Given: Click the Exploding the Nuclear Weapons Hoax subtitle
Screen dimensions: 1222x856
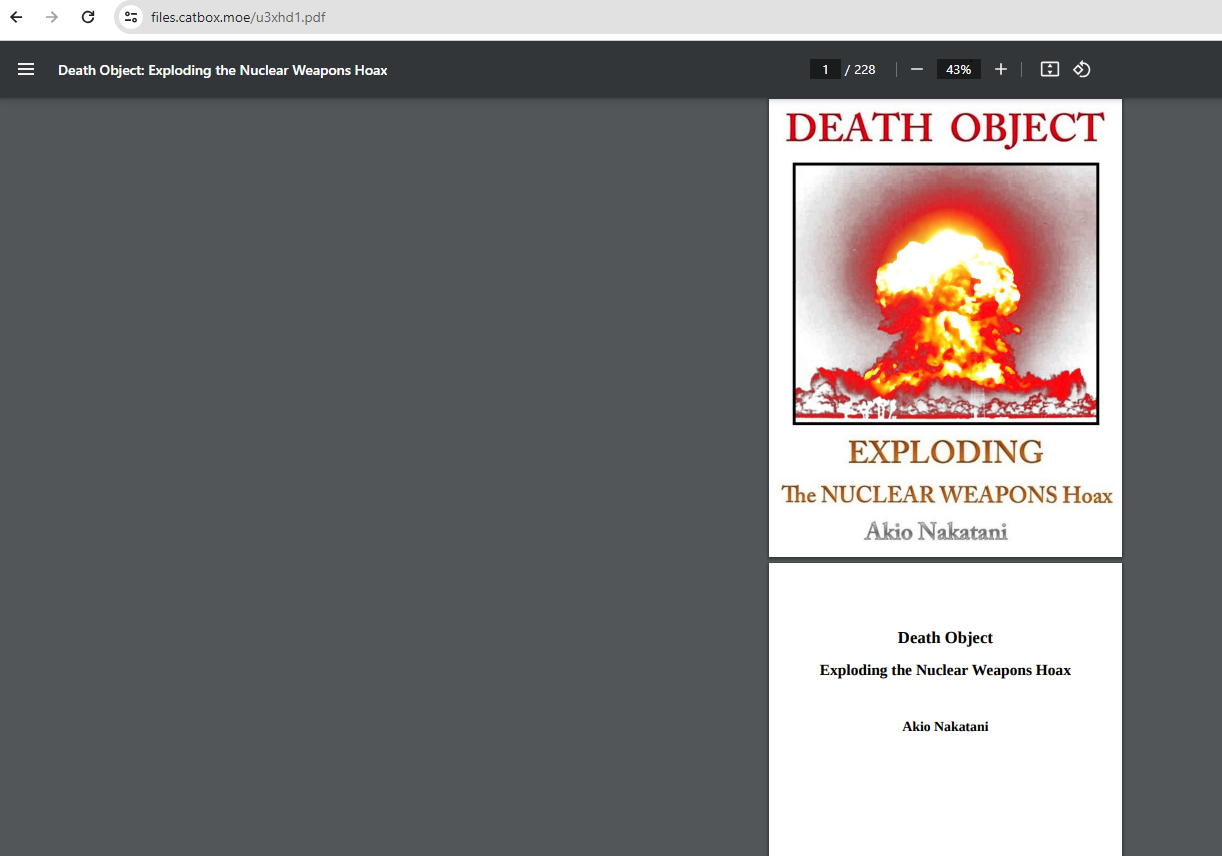Looking at the screenshot, I should [945, 670].
